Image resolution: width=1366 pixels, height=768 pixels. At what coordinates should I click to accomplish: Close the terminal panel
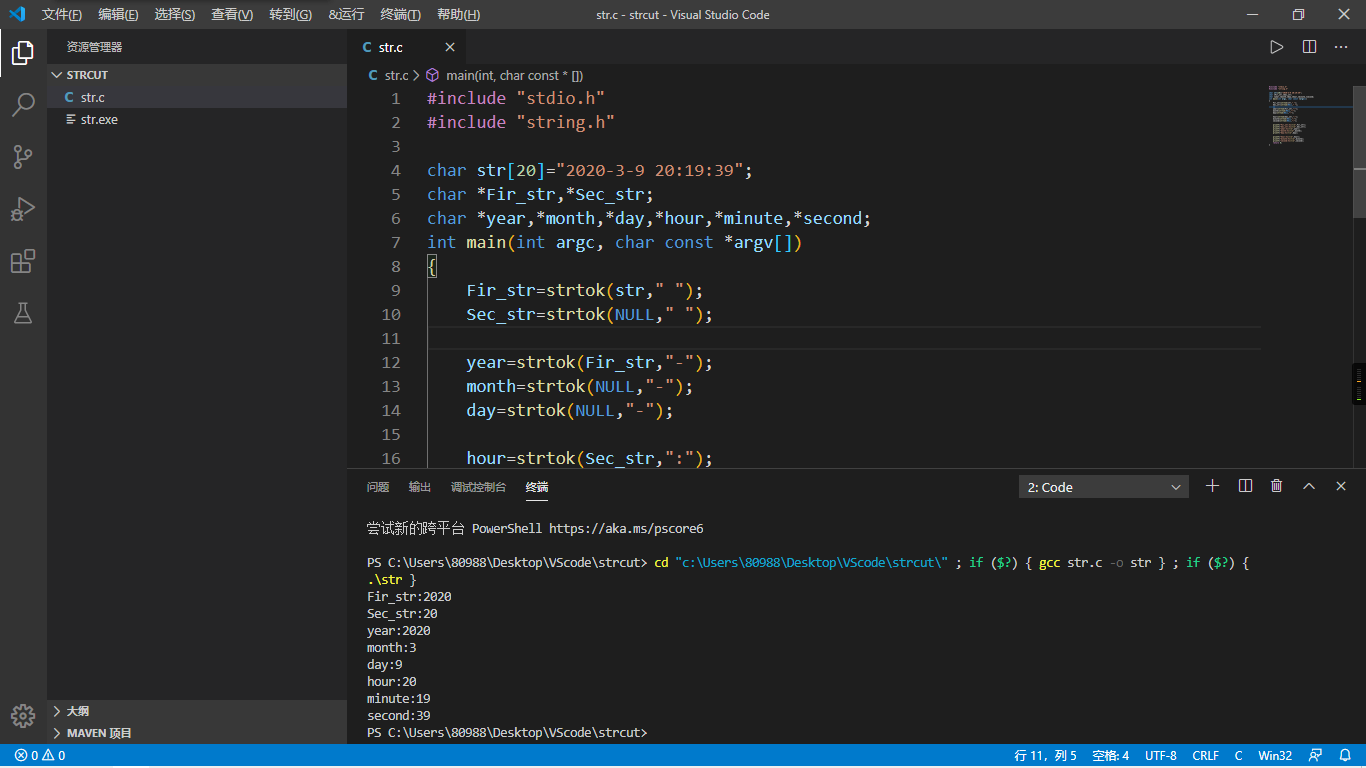click(x=1341, y=486)
